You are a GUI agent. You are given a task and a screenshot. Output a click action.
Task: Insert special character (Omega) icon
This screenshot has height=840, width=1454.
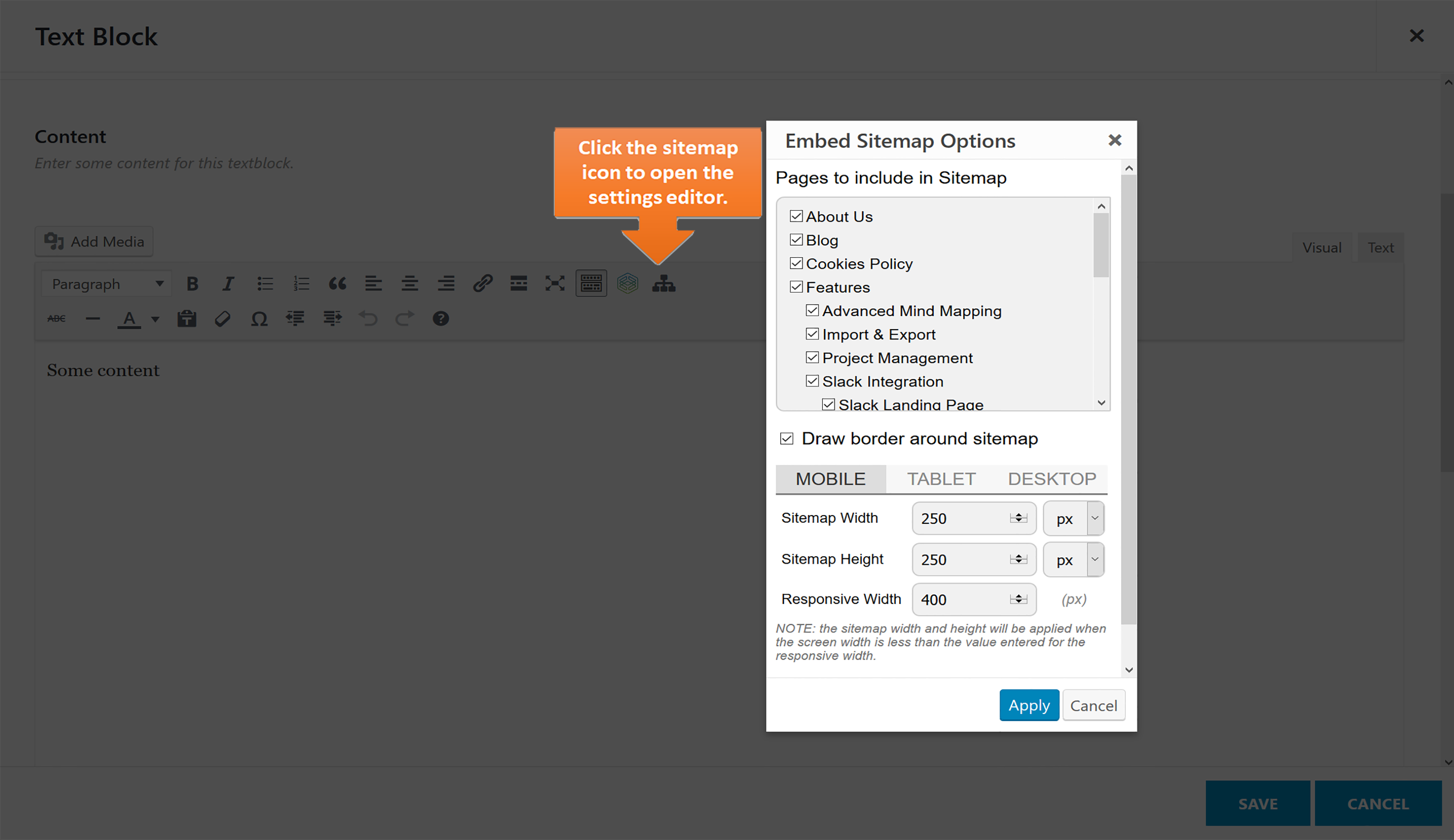(x=259, y=319)
